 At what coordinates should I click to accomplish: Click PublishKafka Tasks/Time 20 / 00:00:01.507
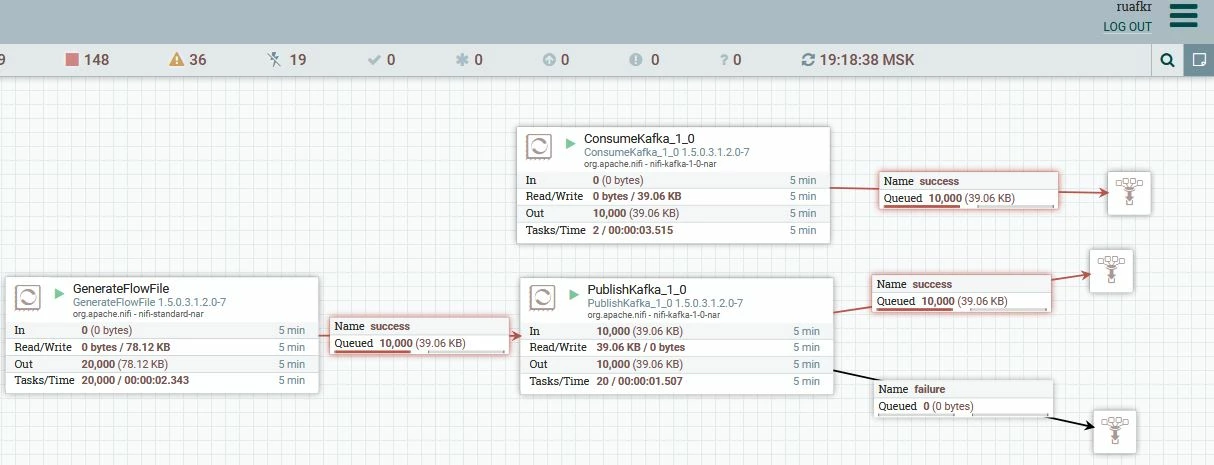tap(640, 381)
